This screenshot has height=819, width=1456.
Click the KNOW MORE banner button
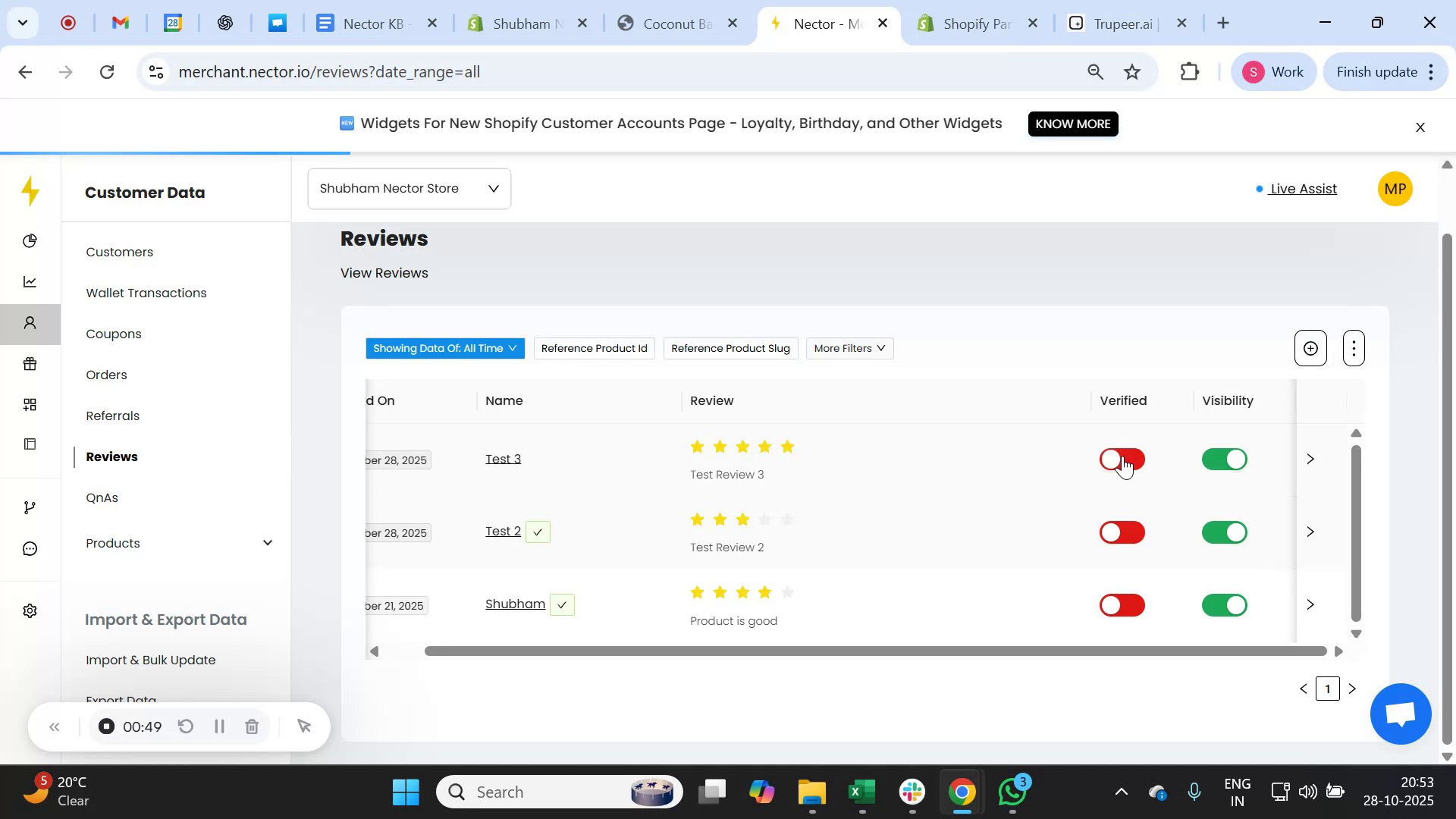1072,124
